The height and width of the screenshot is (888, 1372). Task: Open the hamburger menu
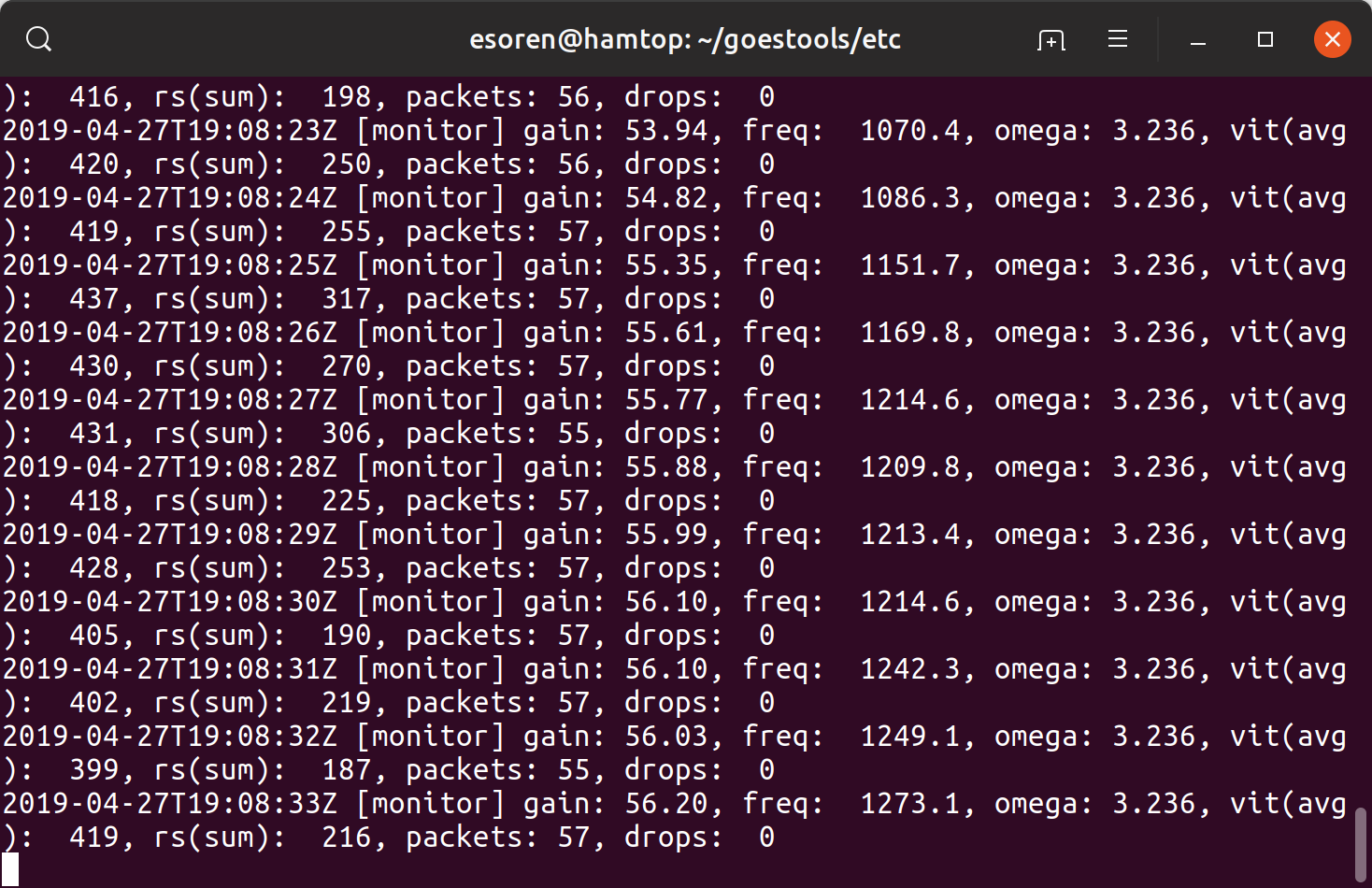click(1118, 39)
